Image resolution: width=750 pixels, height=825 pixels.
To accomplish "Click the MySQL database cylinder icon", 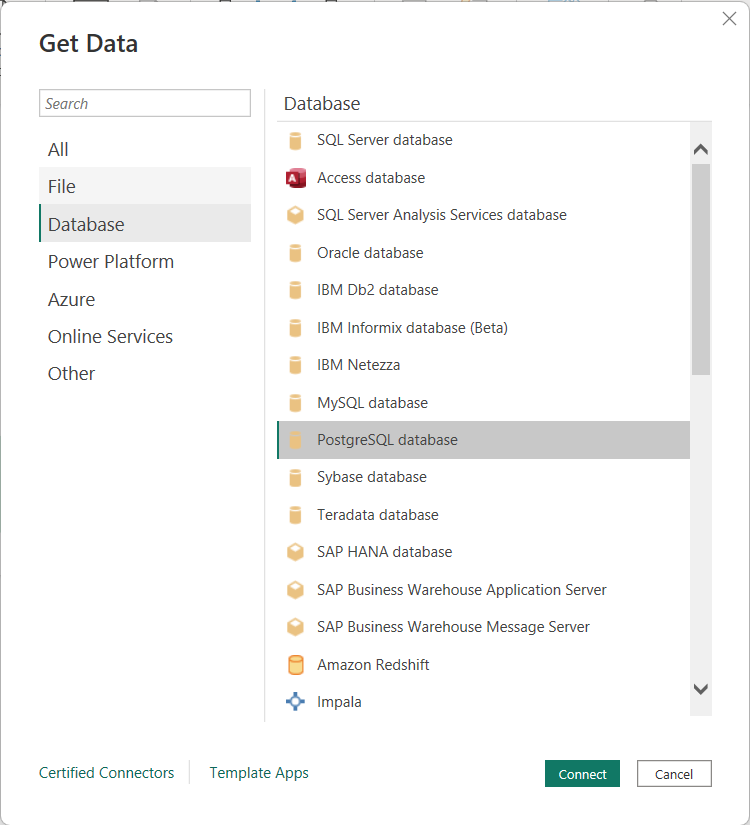I will tap(295, 403).
